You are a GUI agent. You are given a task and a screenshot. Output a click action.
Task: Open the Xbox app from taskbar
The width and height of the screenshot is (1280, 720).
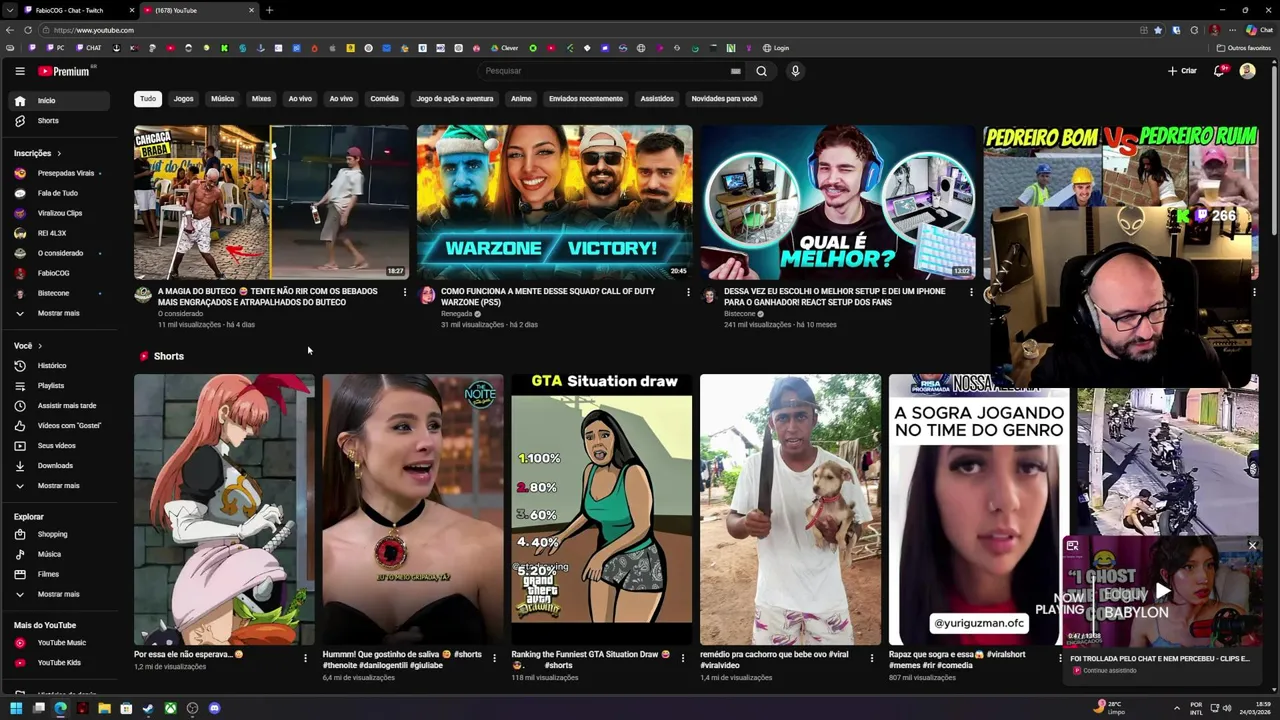pos(170,708)
